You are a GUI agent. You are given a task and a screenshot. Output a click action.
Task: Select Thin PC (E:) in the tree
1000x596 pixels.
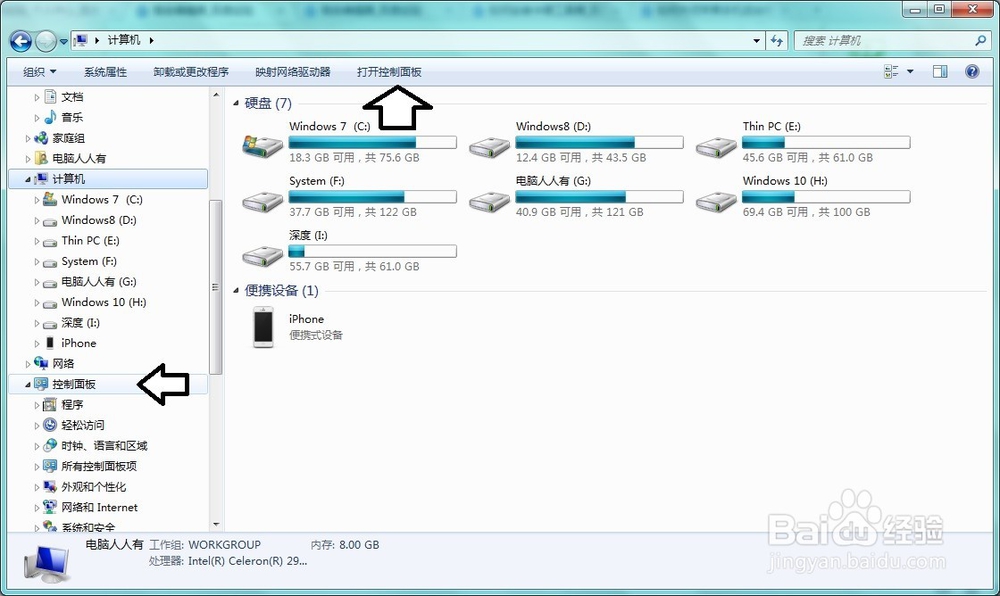click(91, 240)
